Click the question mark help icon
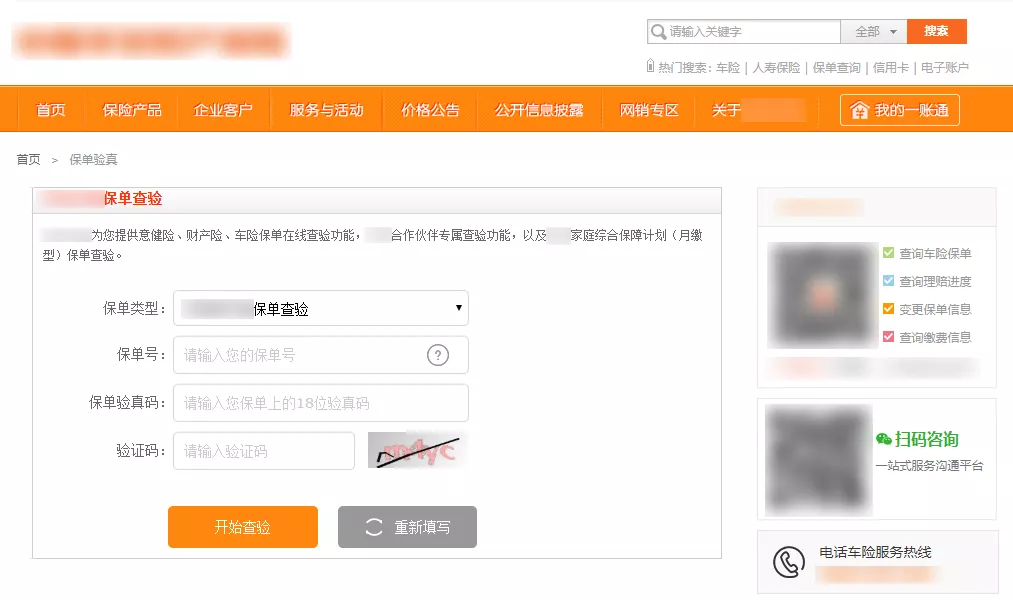 pyautogui.click(x=438, y=355)
